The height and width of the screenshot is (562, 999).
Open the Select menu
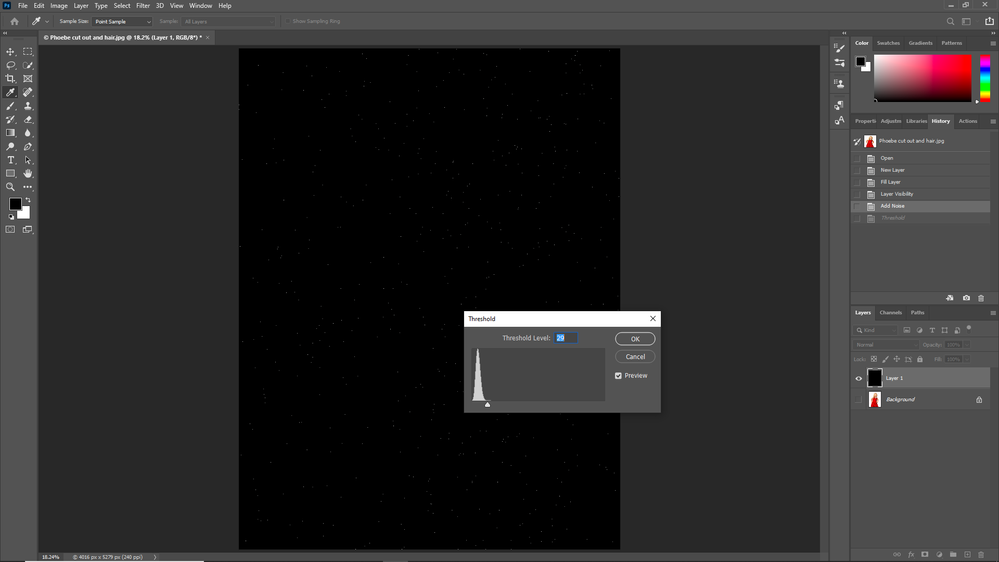pos(122,6)
